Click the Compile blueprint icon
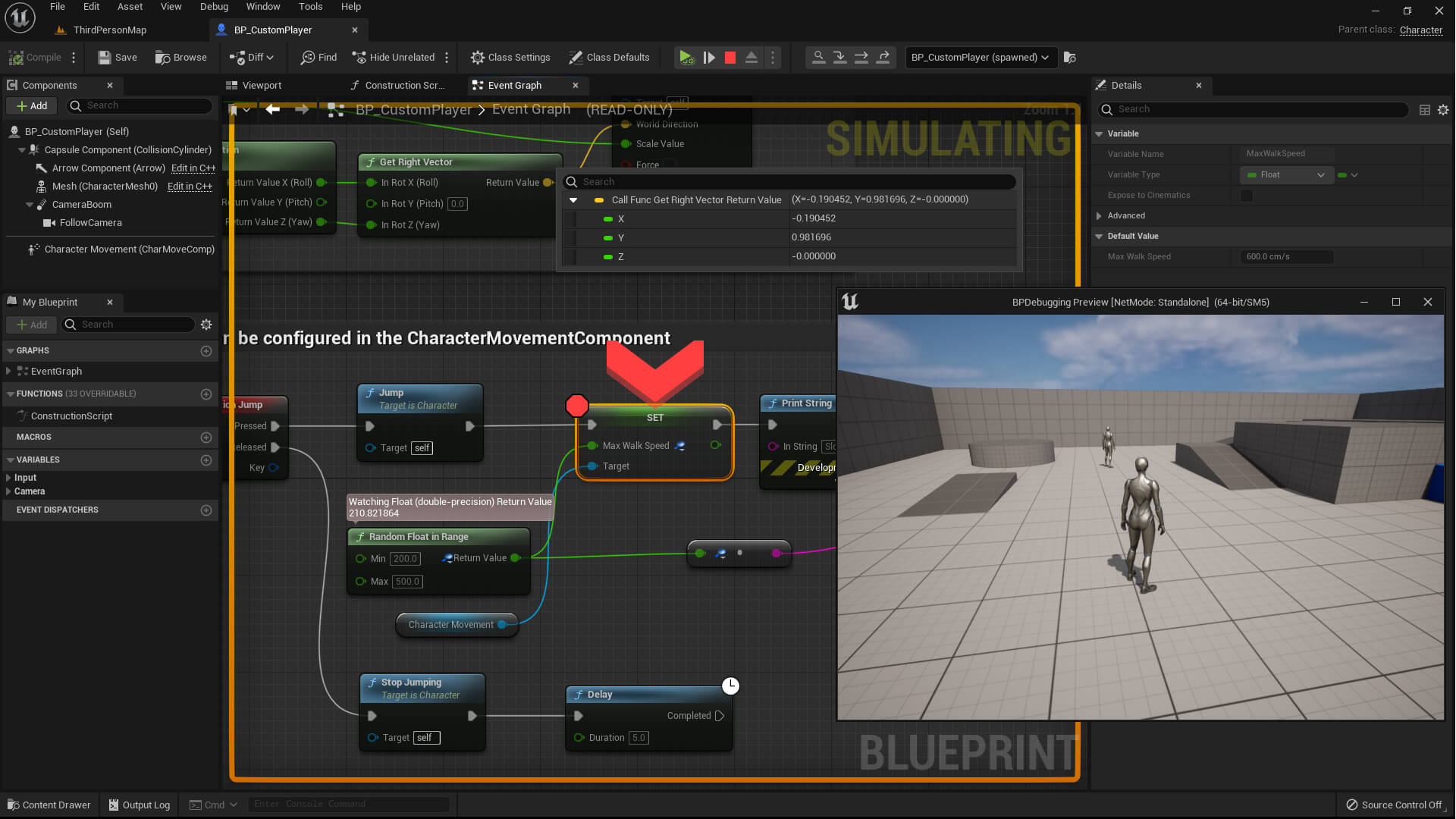 tap(16, 58)
